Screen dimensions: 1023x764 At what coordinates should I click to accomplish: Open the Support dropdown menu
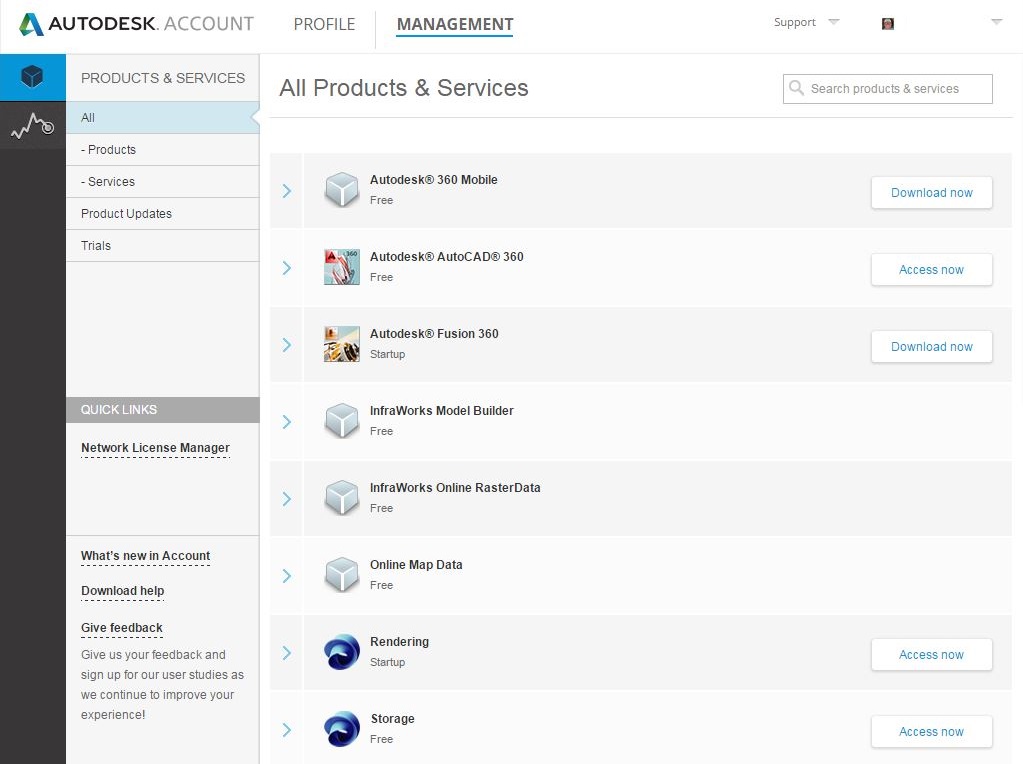coord(806,22)
